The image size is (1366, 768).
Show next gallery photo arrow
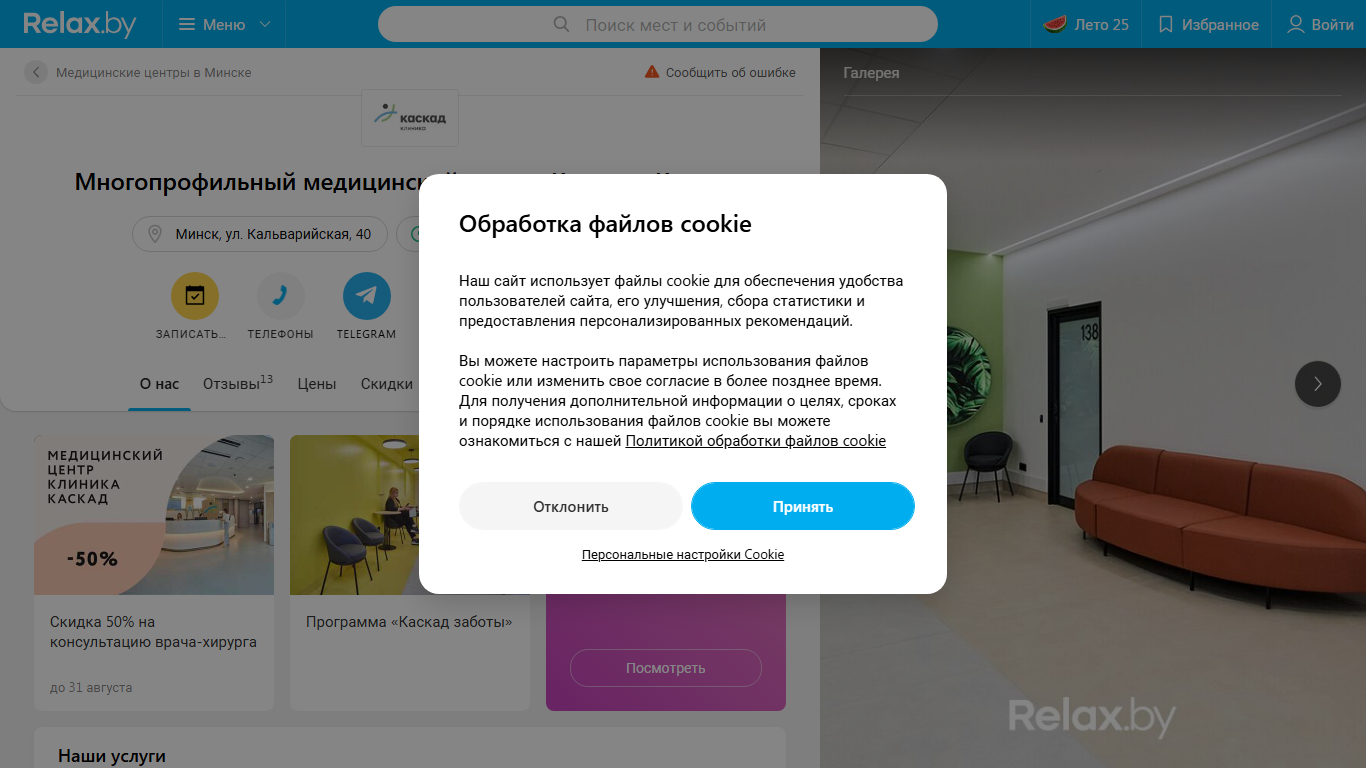[1318, 383]
